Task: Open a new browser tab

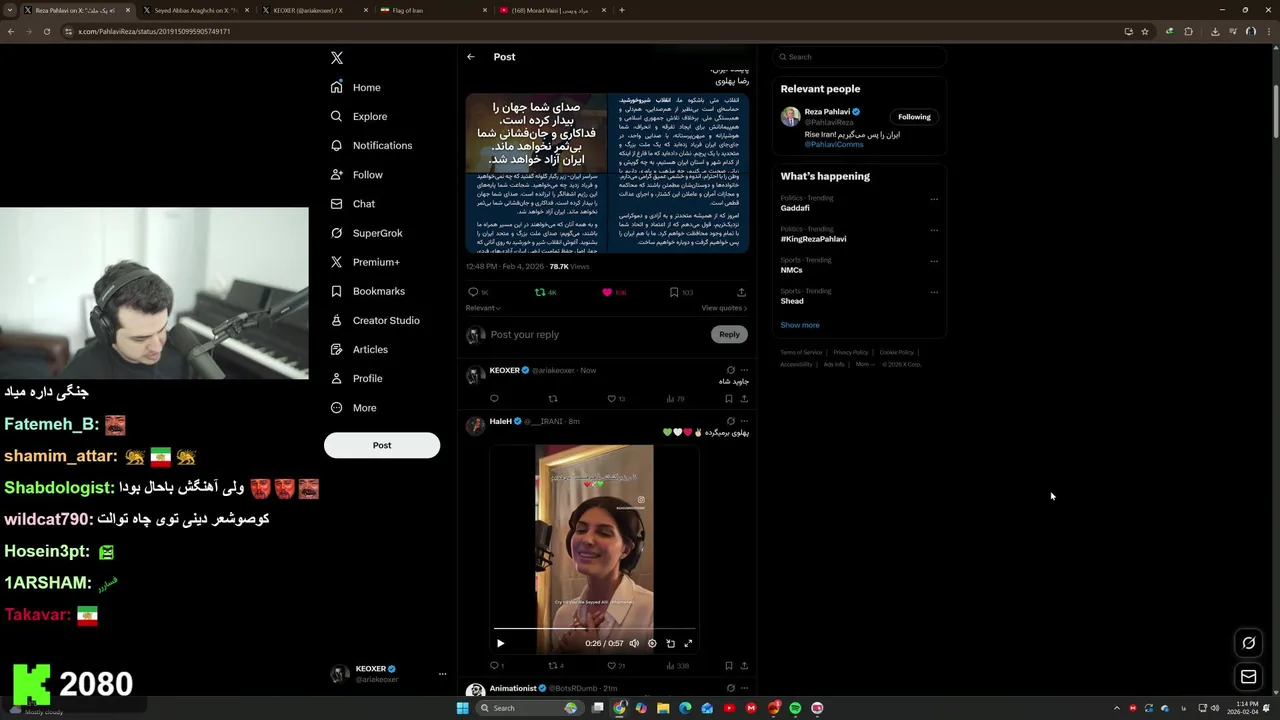Action: (x=621, y=10)
